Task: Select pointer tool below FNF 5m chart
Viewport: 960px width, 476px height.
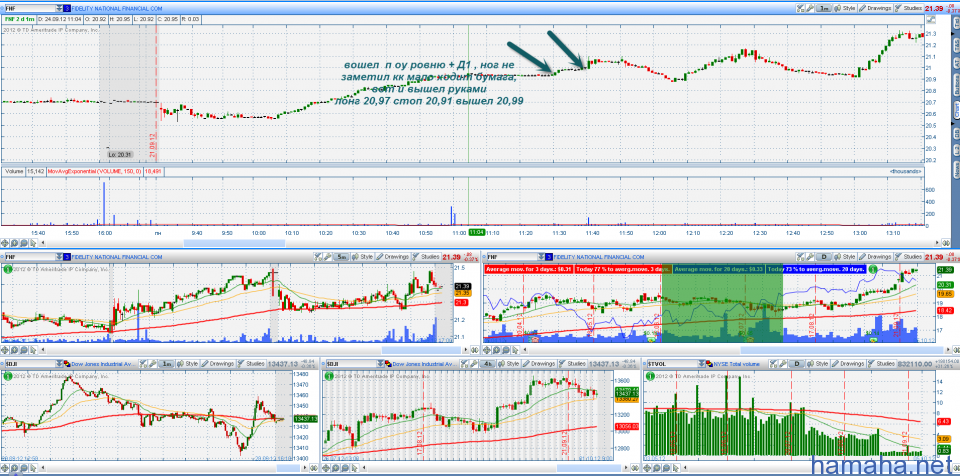Action: 33,350
